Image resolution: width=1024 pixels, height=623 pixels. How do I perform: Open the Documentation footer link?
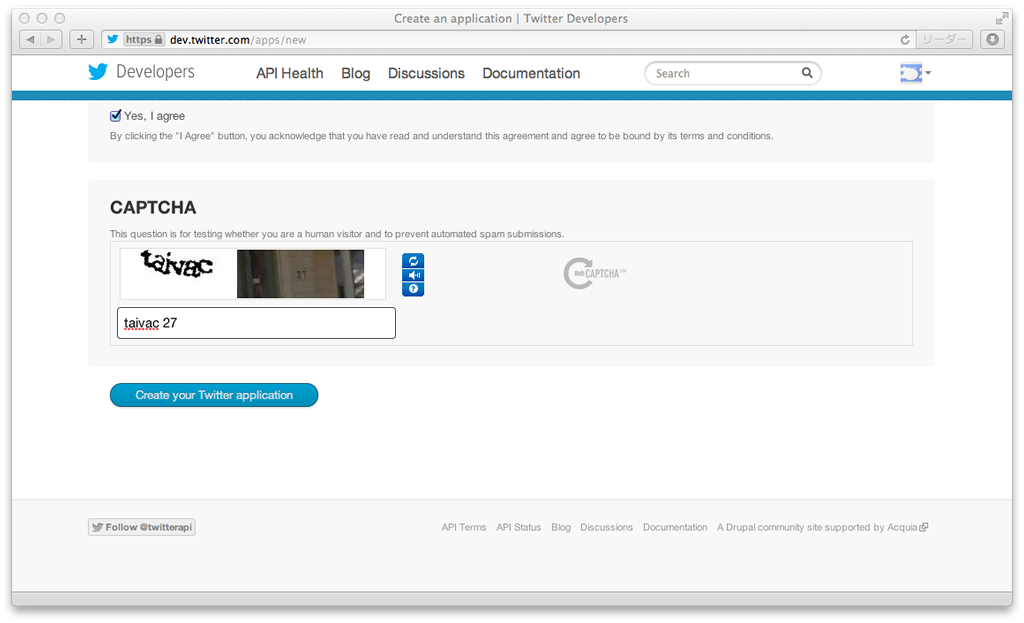[x=675, y=527]
